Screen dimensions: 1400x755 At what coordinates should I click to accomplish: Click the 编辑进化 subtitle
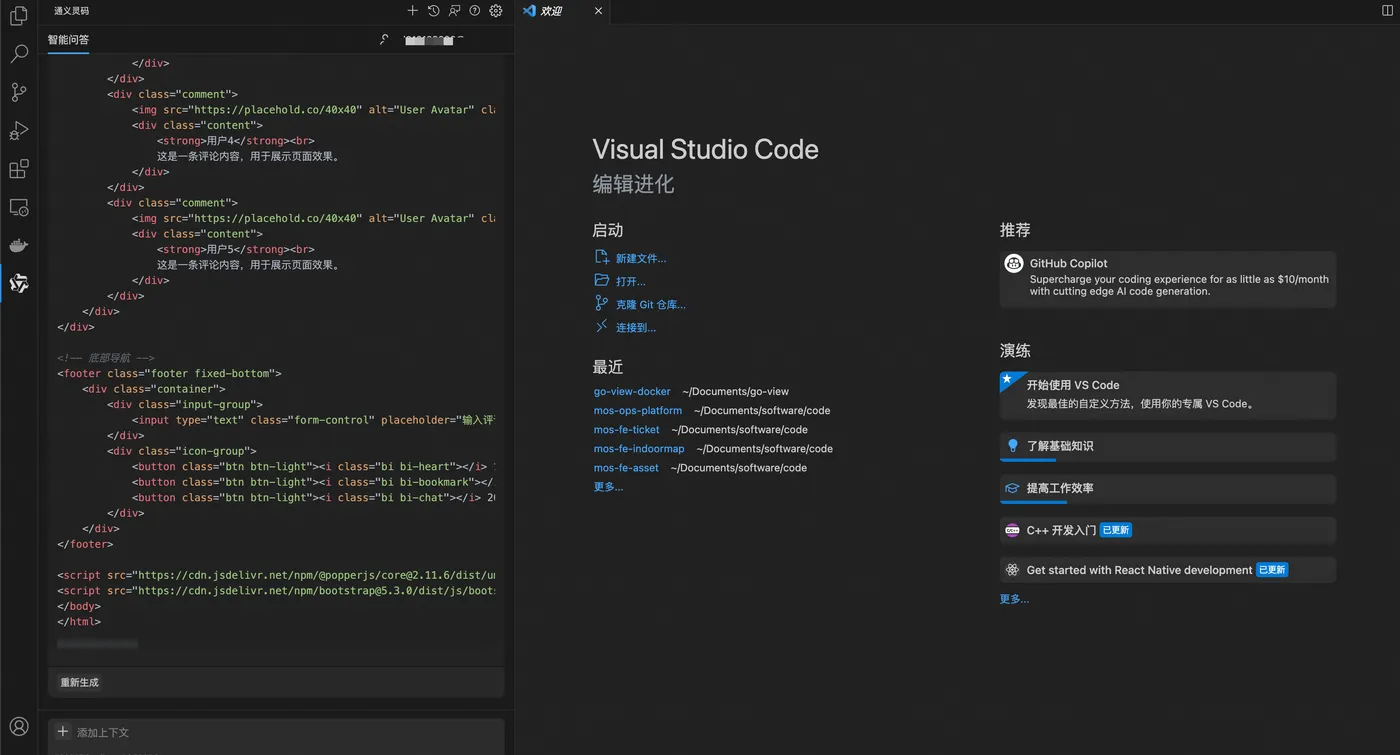click(633, 184)
